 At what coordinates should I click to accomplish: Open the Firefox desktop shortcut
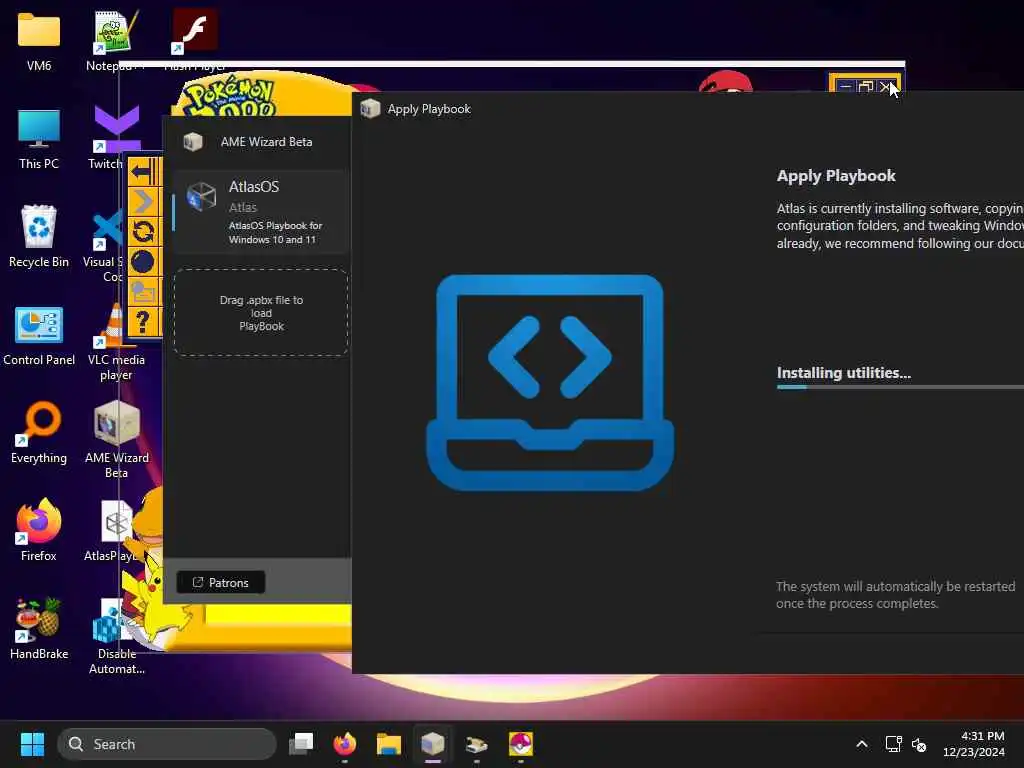pos(39,530)
